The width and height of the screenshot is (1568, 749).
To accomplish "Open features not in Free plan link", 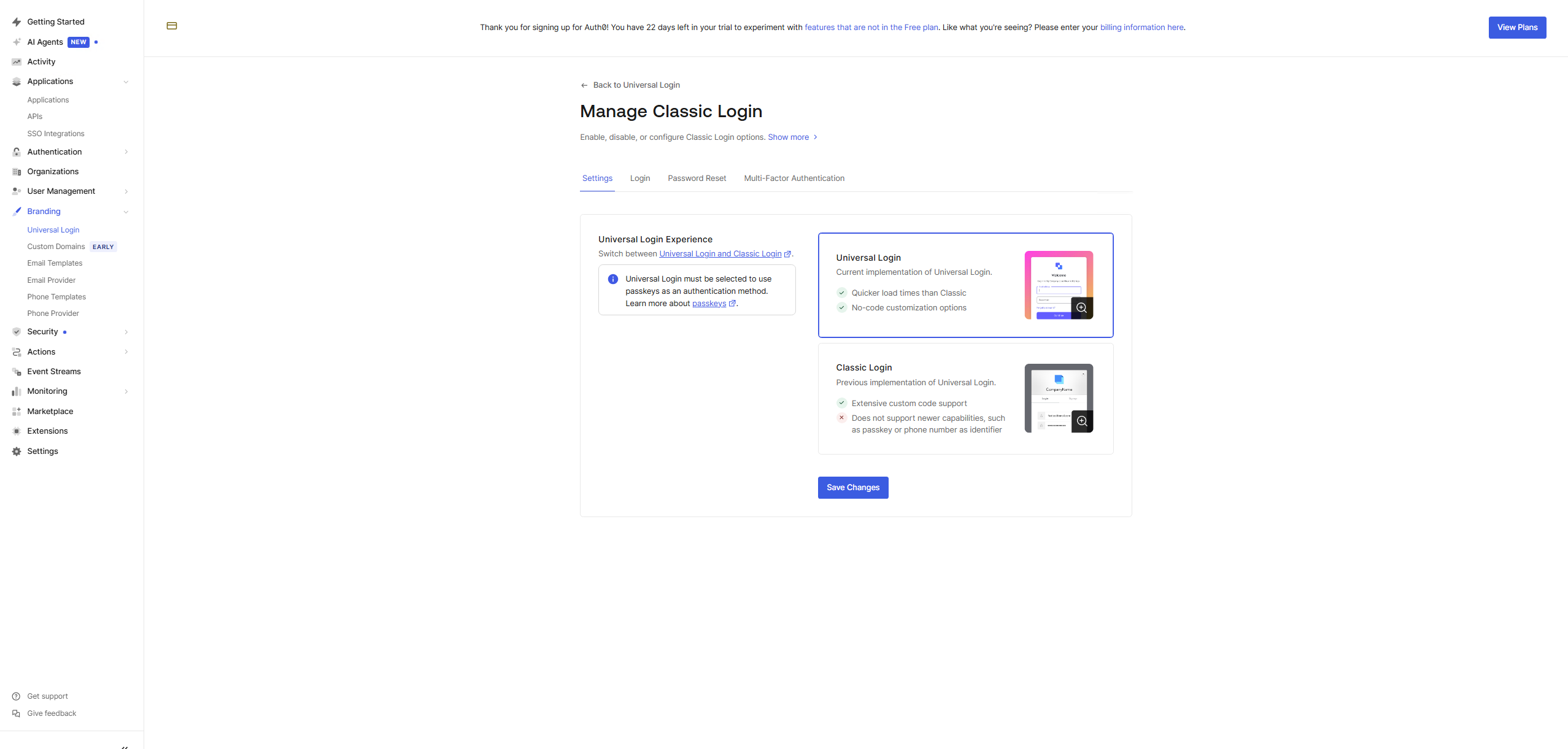I will [x=871, y=28].
